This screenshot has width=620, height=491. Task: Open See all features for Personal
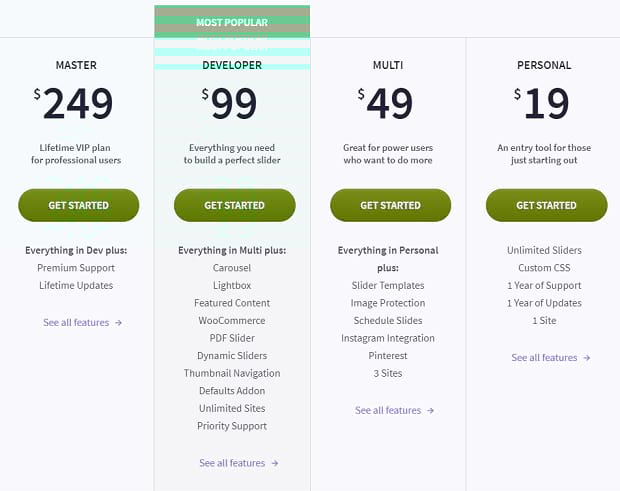tap(544, 358)
